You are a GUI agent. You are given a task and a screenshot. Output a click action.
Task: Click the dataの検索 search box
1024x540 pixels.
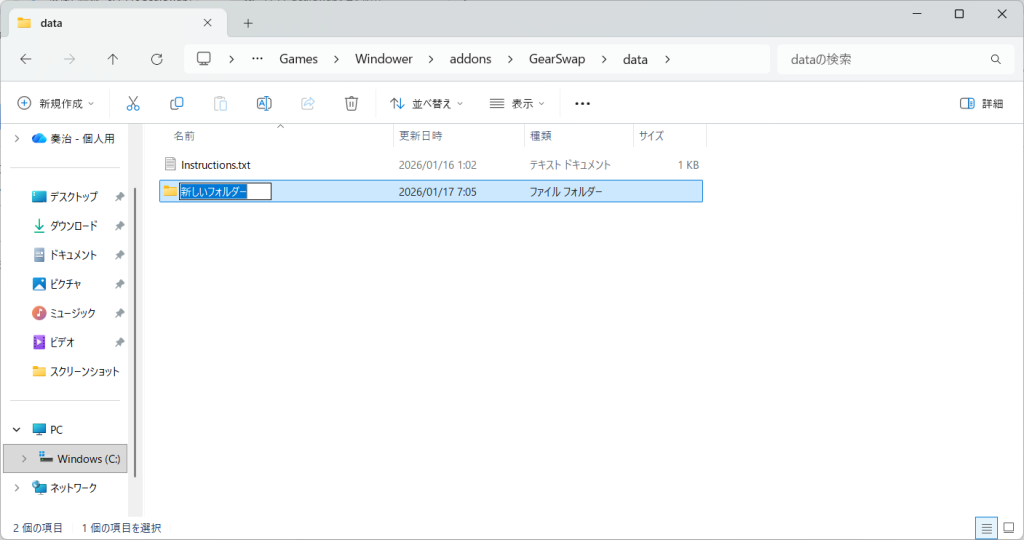(885, 59)
